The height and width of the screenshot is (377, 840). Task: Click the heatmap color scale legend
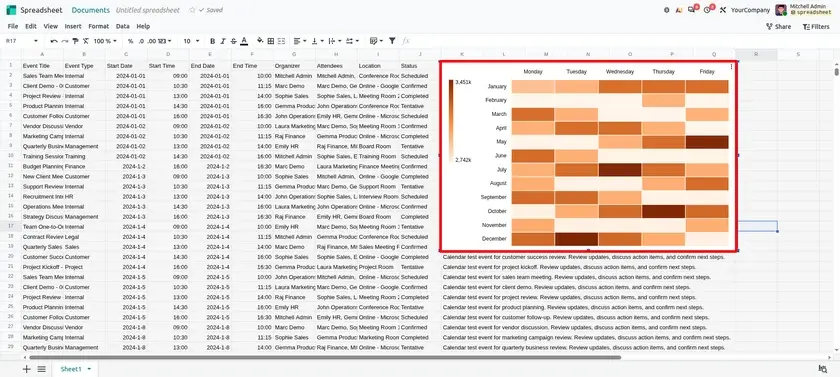451,120
